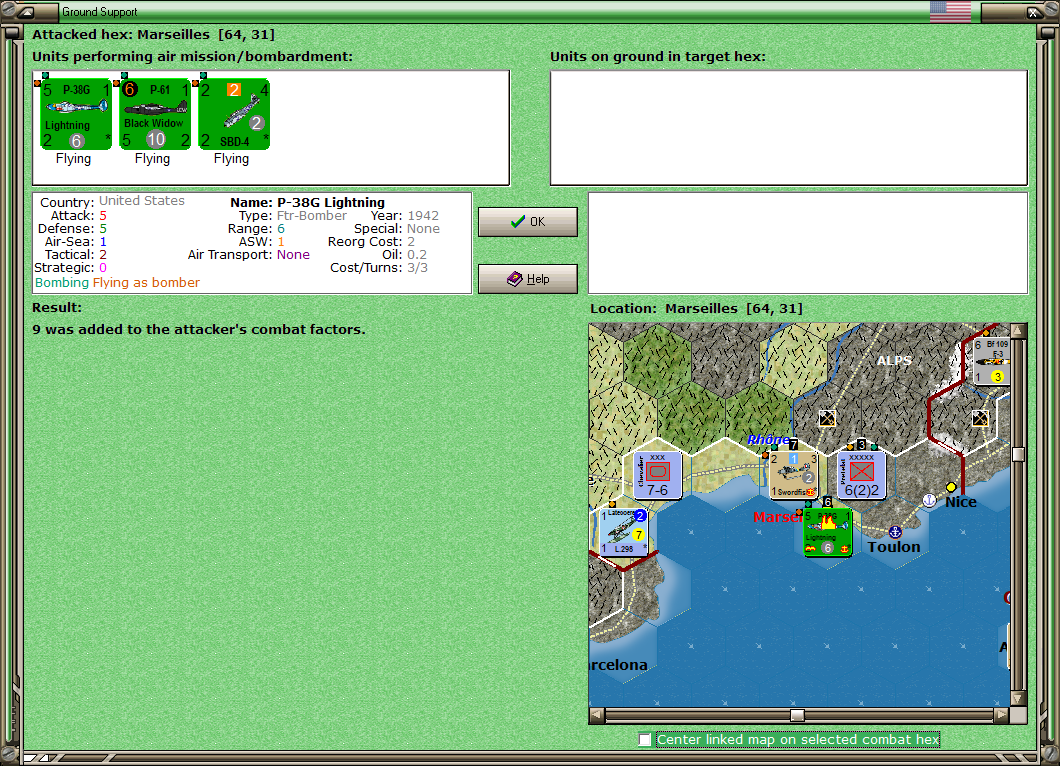Open Help for Ground Support

tap(528, 279)
